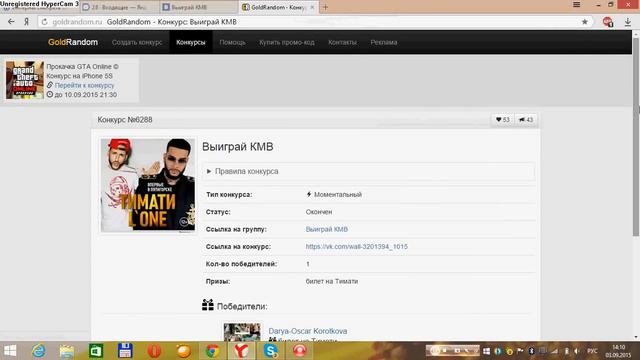Screen dimensions: 640x360
Task: Open the vk.com/wall-3201394_1015 contest link
Action: point(356,247)
